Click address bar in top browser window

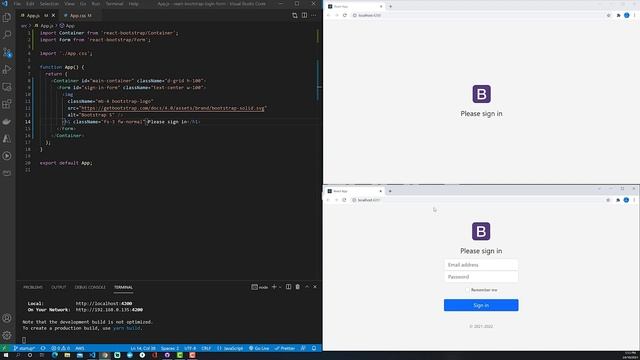(478, 15)
